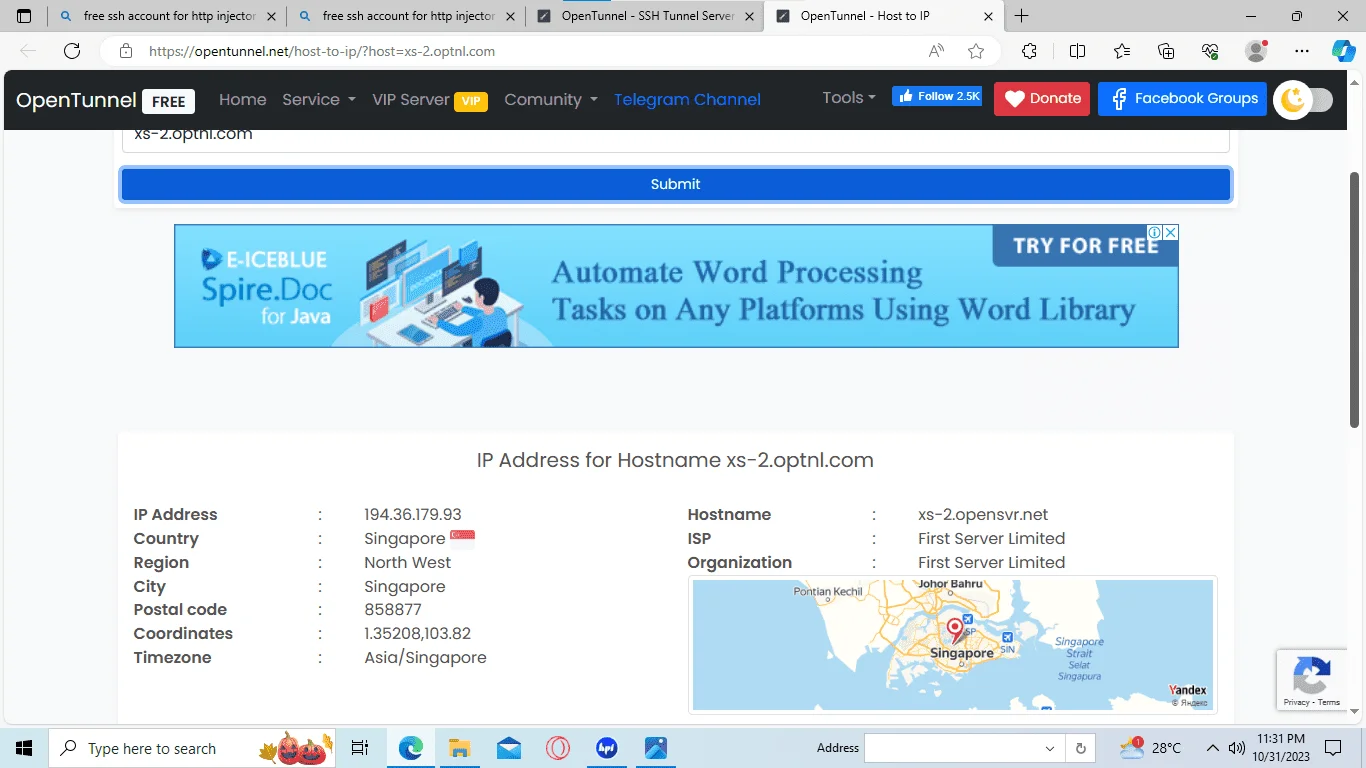Click the blue Submit button

pyautogui.click(x=676, y=184)
